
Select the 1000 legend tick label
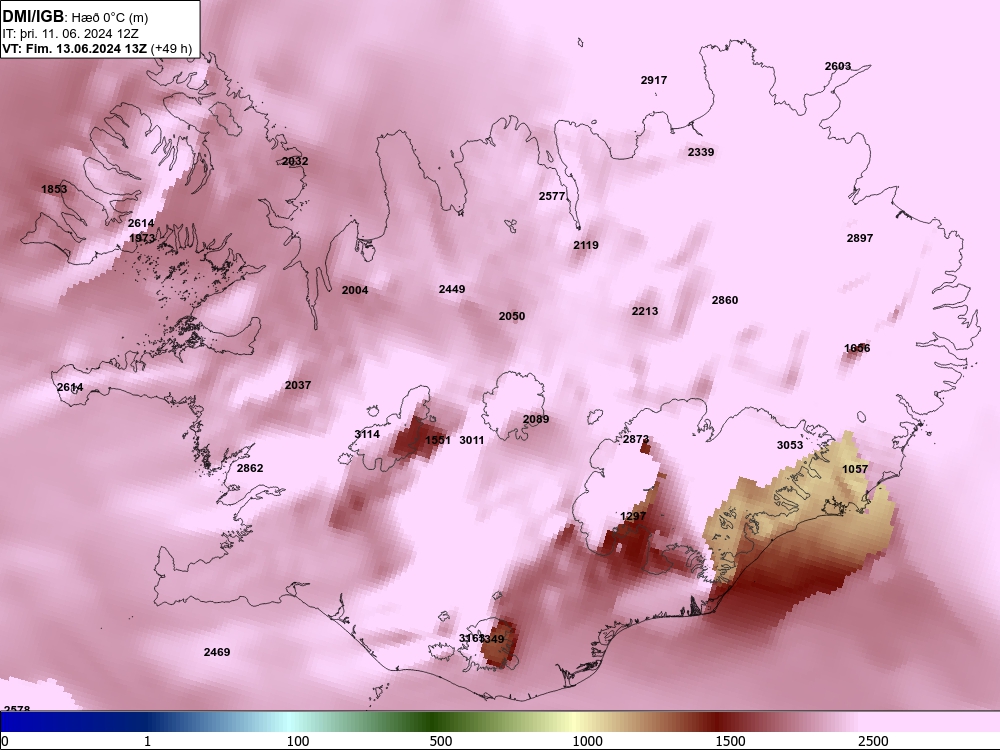[x=587, y=742]
